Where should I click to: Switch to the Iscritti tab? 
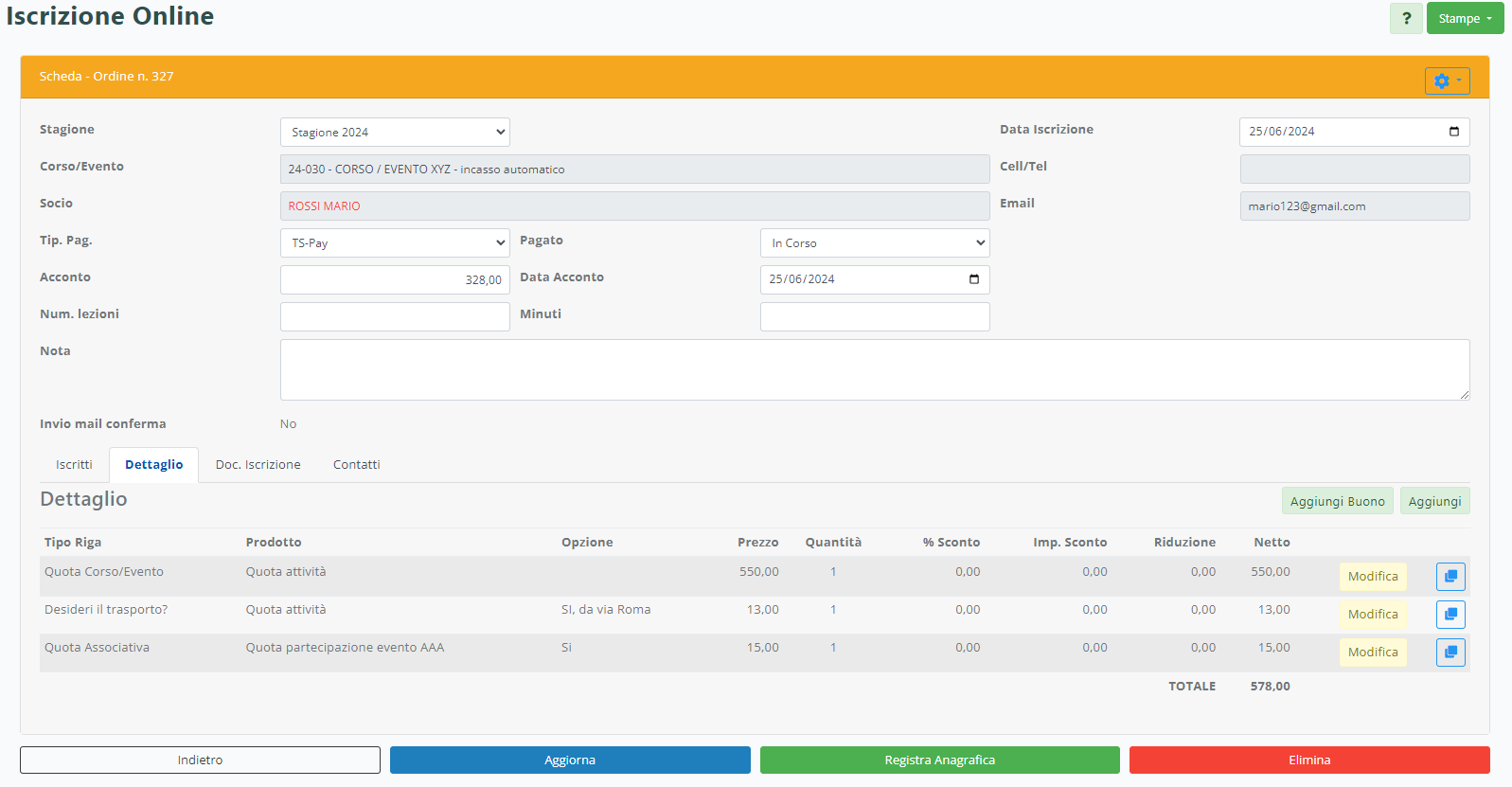click(x=74, y=465)
